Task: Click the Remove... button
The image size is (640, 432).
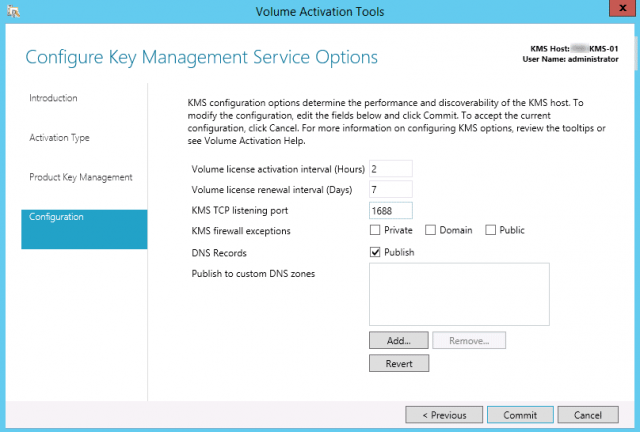Action: pos(469,340)
